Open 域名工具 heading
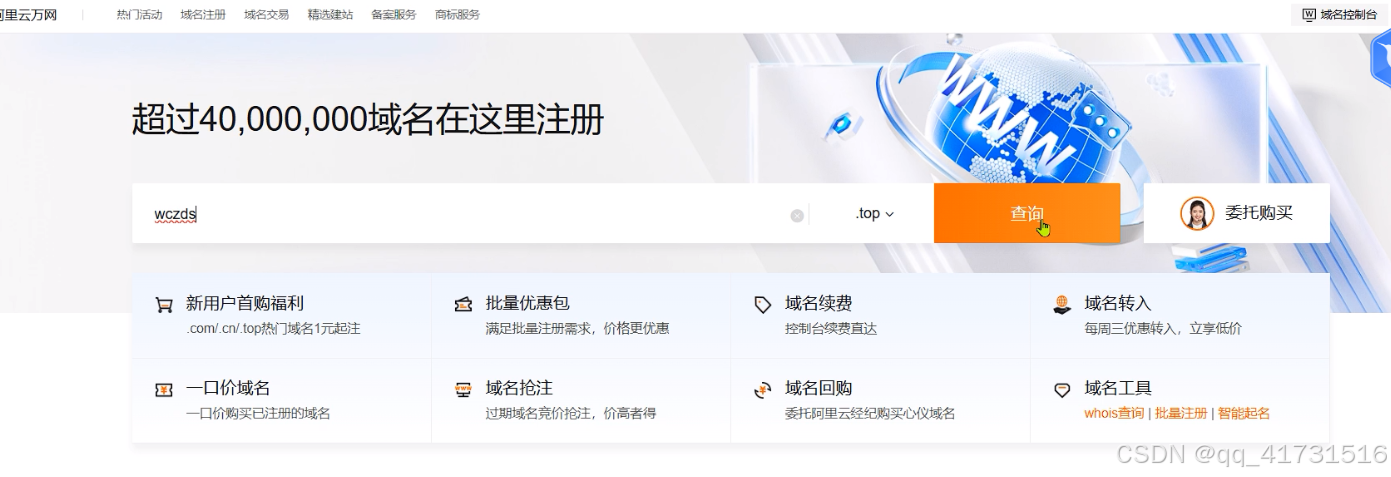The height and width of the screenshot is (477, 1391). tap(1118, 388)
